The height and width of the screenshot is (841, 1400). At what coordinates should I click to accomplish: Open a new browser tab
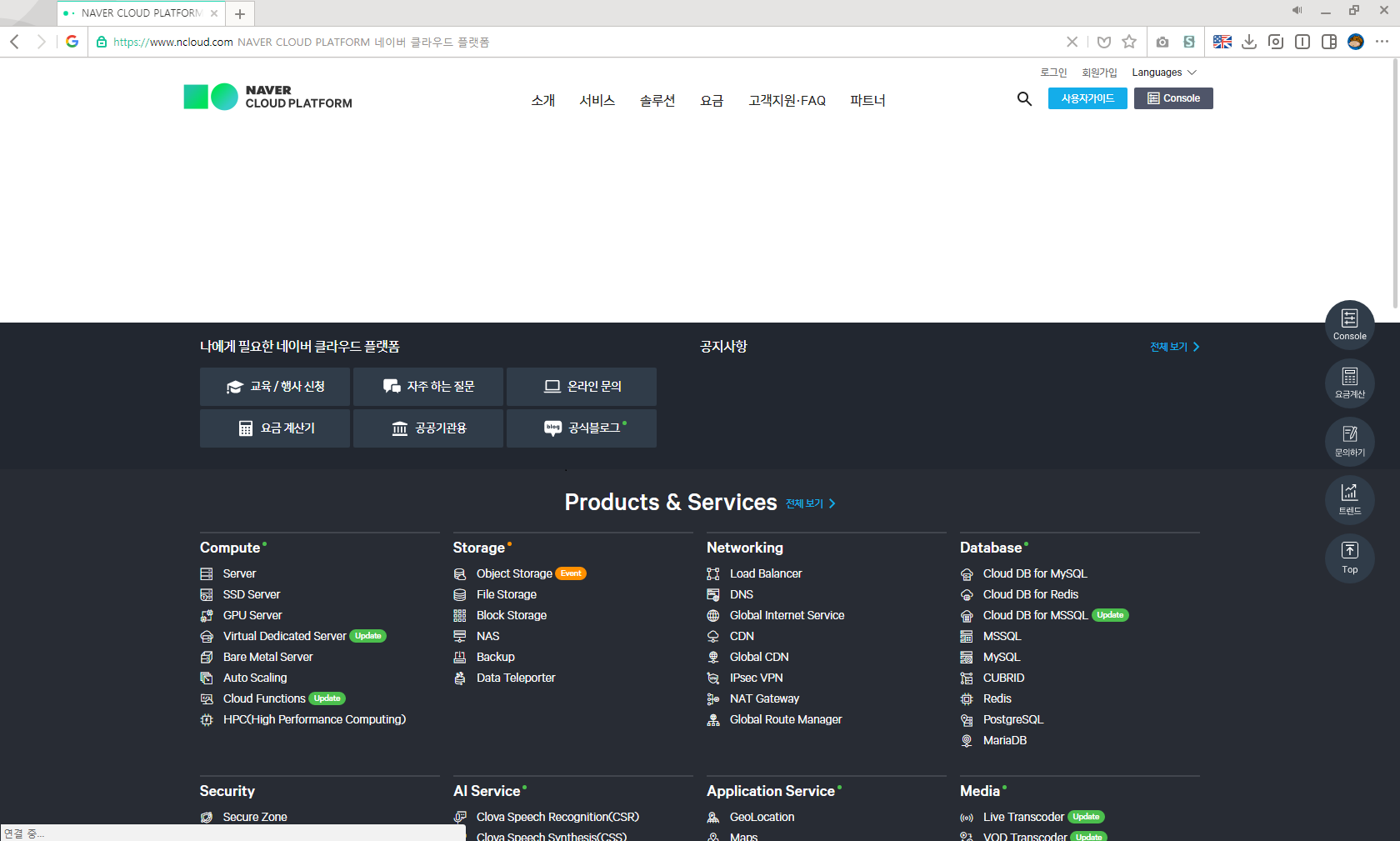point(240,13)
